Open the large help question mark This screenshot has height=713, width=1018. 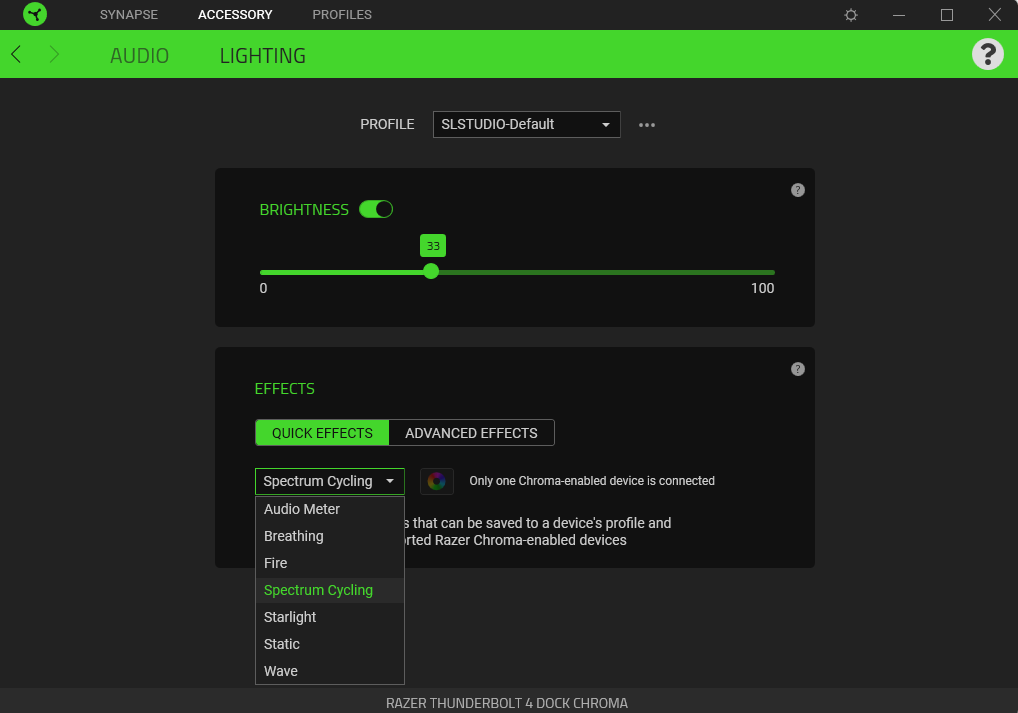tap(987, 54)
